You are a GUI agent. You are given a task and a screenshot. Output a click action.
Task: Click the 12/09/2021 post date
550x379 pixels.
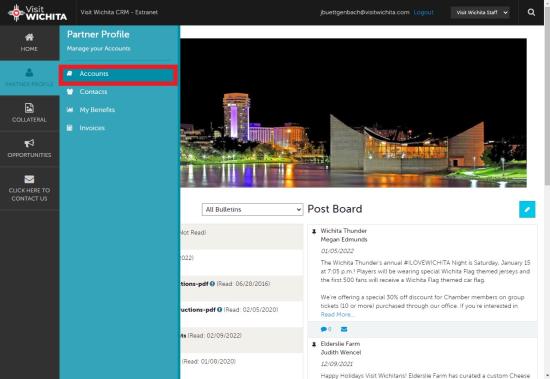click(336, 364)
